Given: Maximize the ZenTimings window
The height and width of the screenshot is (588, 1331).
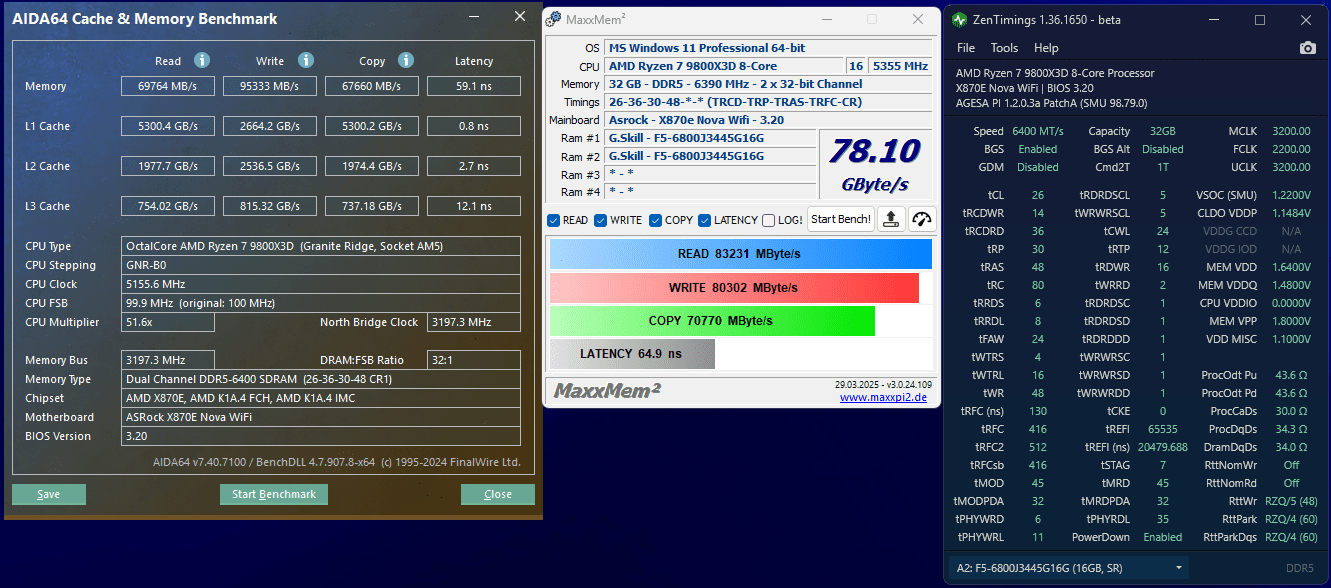Looking at the screenshot, I should (x=1260, y=20).
